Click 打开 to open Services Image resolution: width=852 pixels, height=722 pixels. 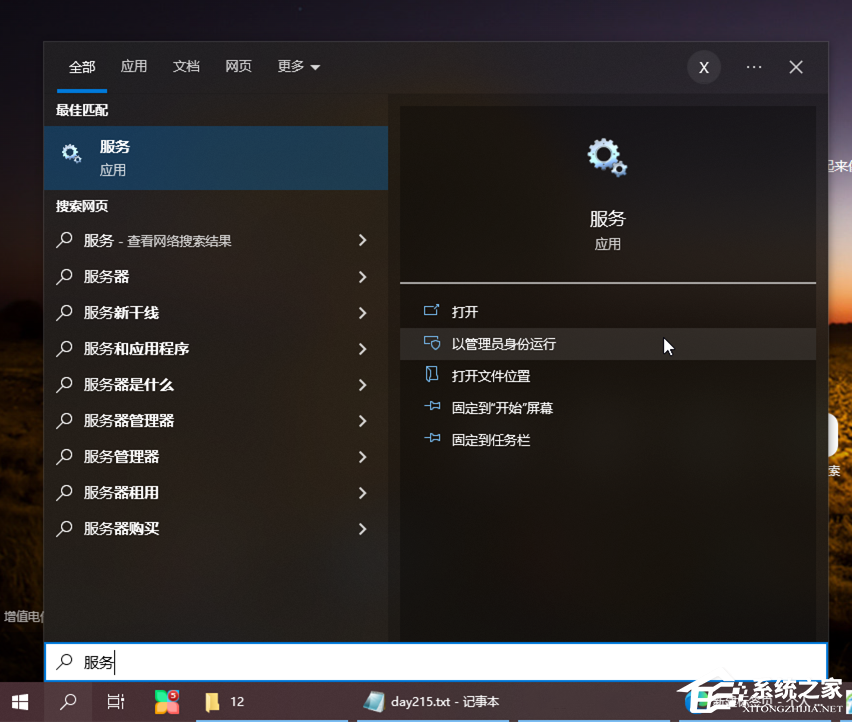(608, 312)
